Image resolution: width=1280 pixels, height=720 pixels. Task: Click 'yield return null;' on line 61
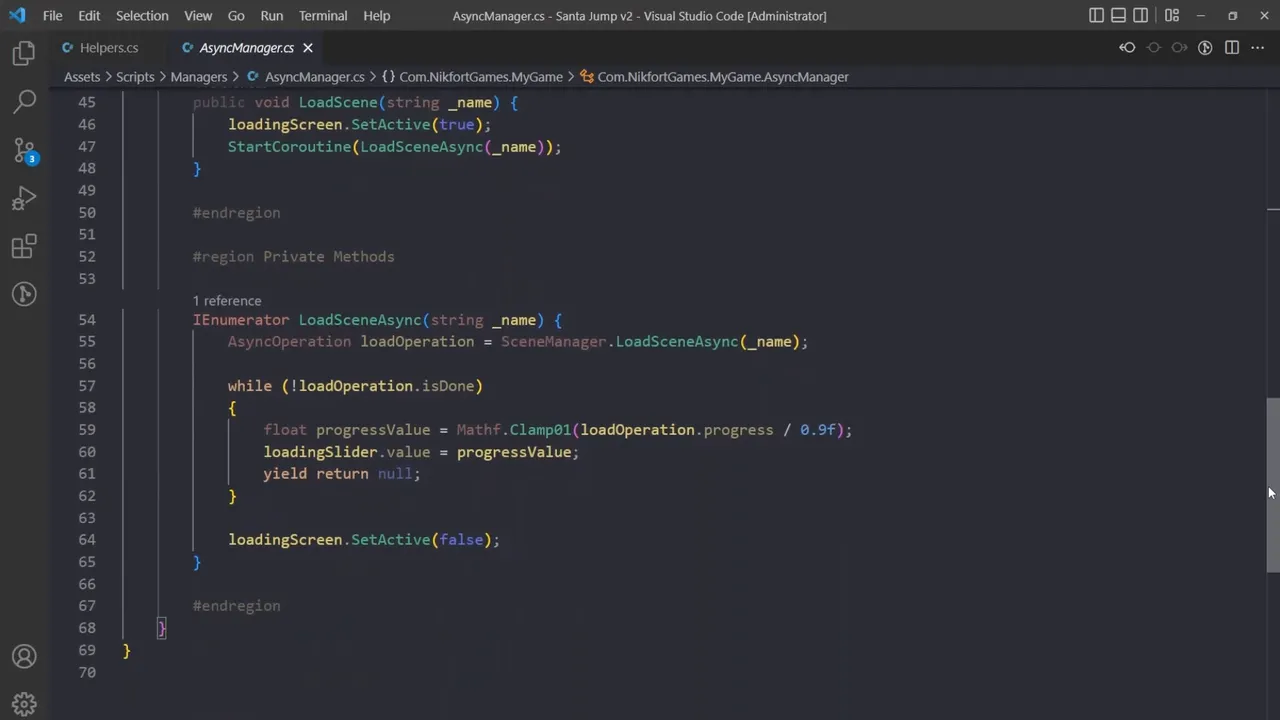coord(342,474)
